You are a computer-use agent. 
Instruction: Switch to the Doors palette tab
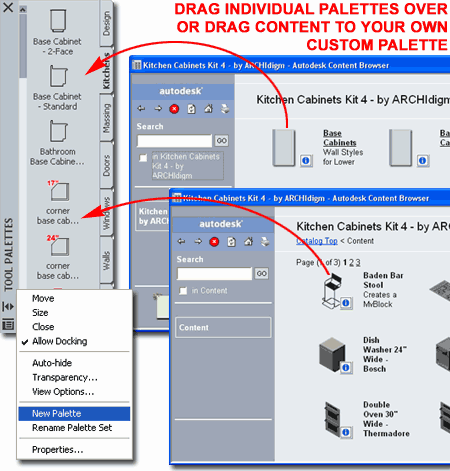(106, 165)
